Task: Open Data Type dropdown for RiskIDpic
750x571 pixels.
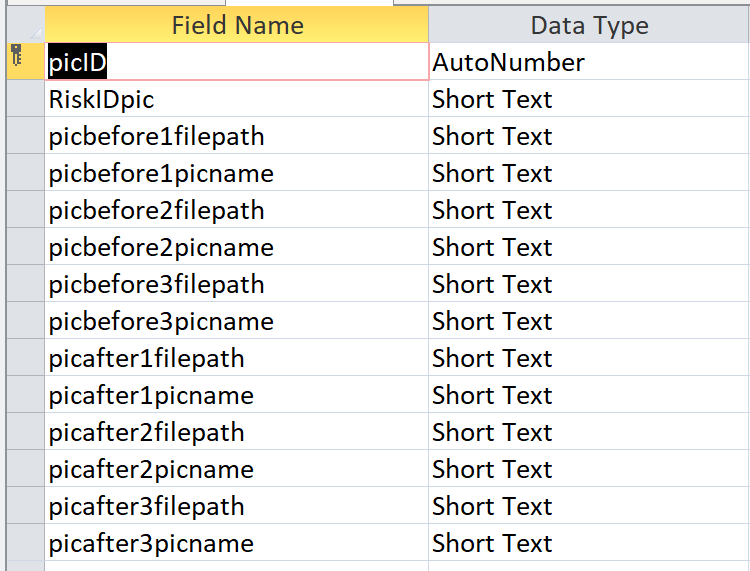Action: tap(589, 99)
